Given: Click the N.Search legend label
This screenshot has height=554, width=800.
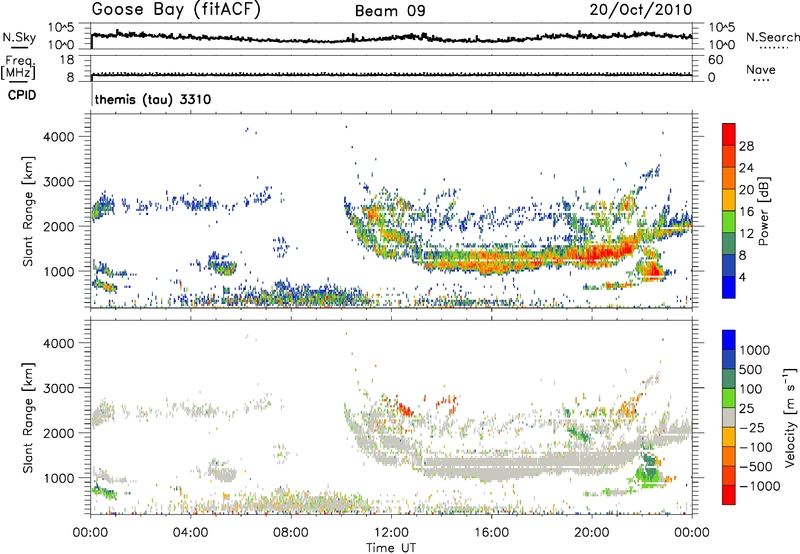Looking at the screenshot, I should pos(772,37).
